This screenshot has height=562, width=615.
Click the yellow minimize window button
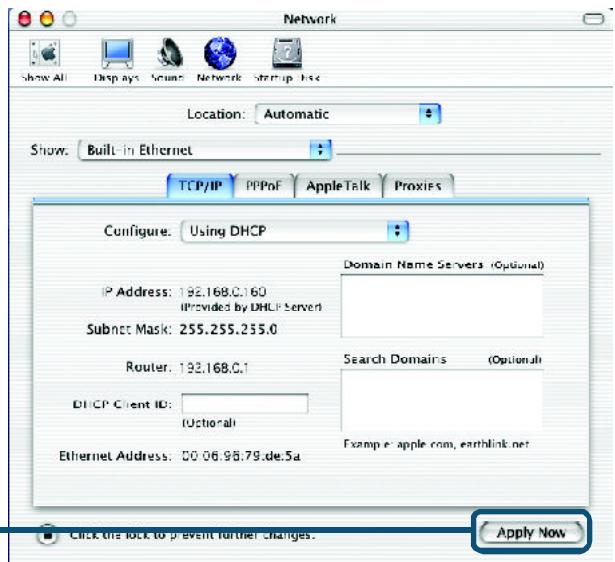47,19
